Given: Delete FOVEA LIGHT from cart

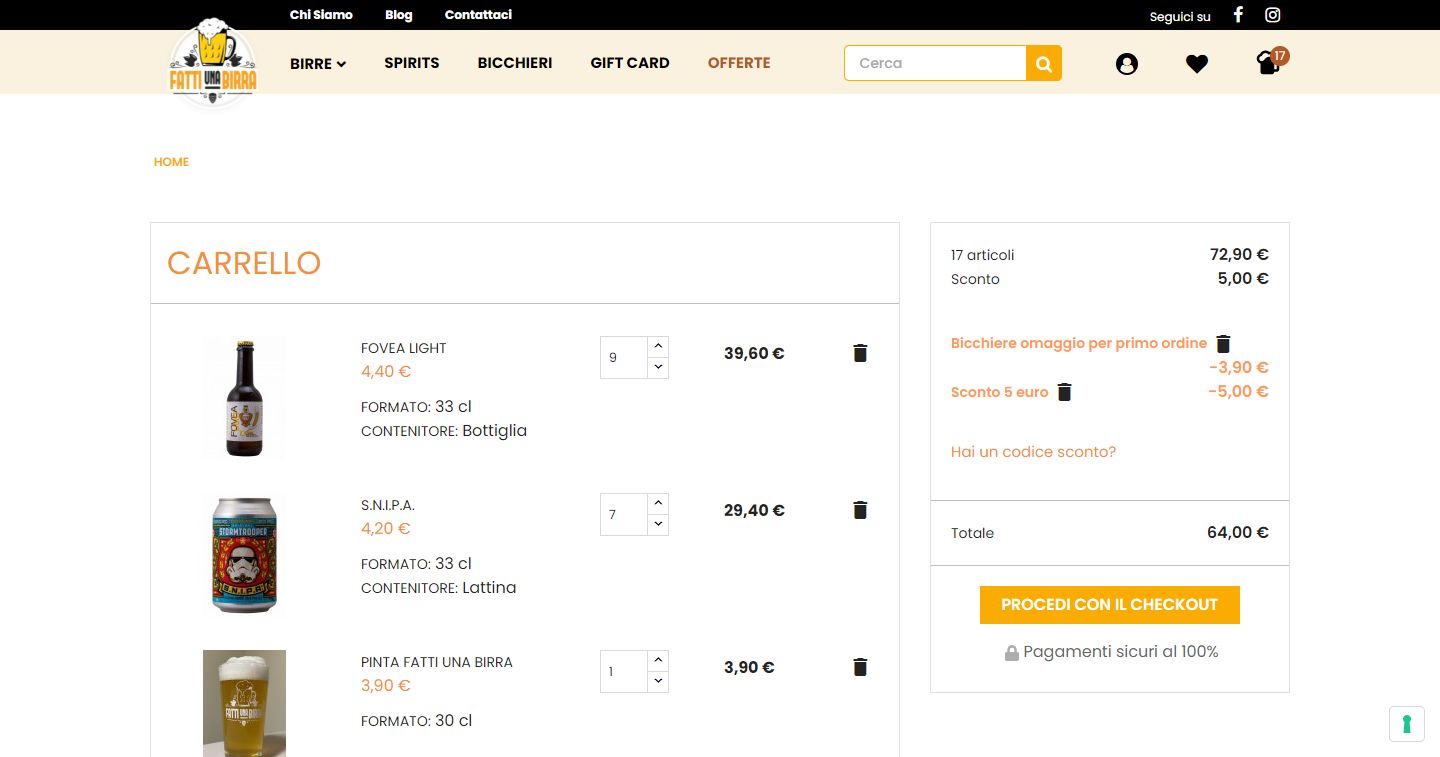Looking at the screenshot, I should 860,353.
